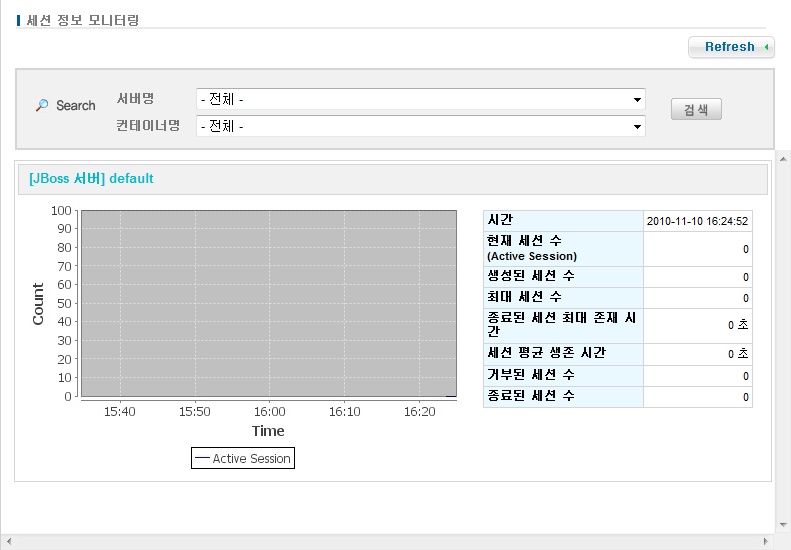This screenshot has height=550, width=791.
Task: Select the 2010-11-10 16:24:52 timestamp cell
Action: point(697,221)
